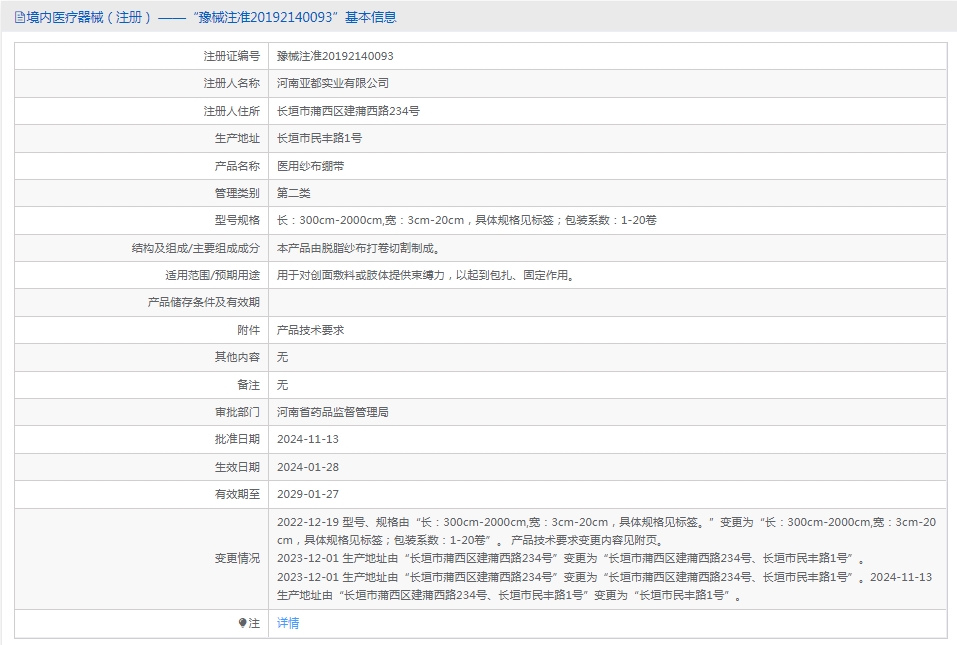Click management category value 第二类
This screenshot has height=645, width=957.
tap(294, 193)
